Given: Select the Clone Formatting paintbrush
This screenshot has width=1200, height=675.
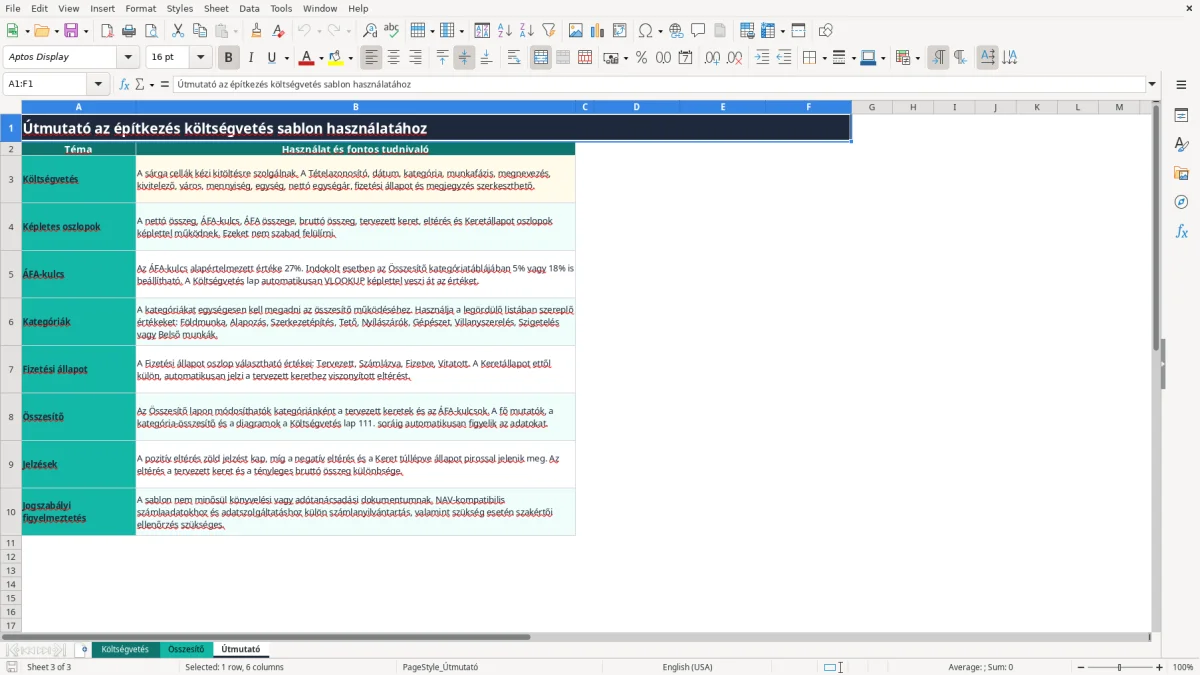Looking at the screenshot, I should coord(257,31).
